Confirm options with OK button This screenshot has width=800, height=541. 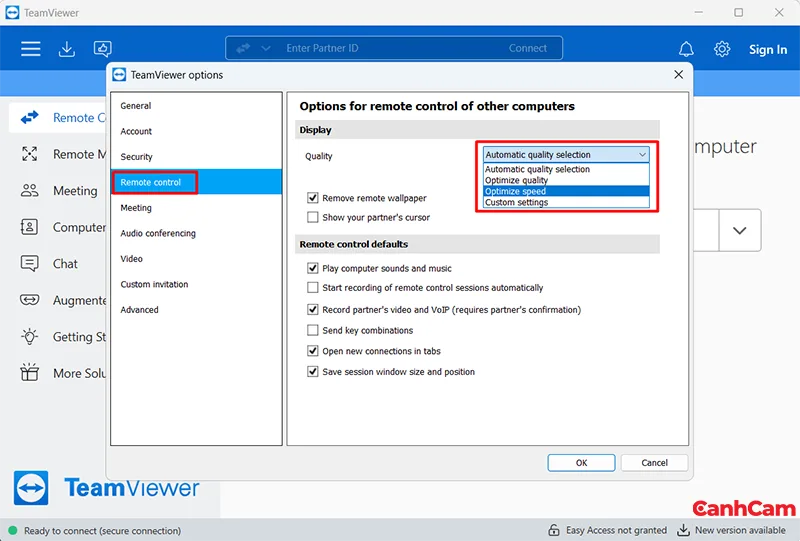[x=581, y=463]
